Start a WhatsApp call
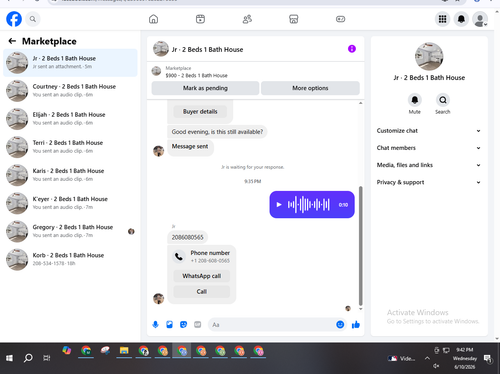The width and height of the screenshot is (500, 374). (x=202, y=276)
